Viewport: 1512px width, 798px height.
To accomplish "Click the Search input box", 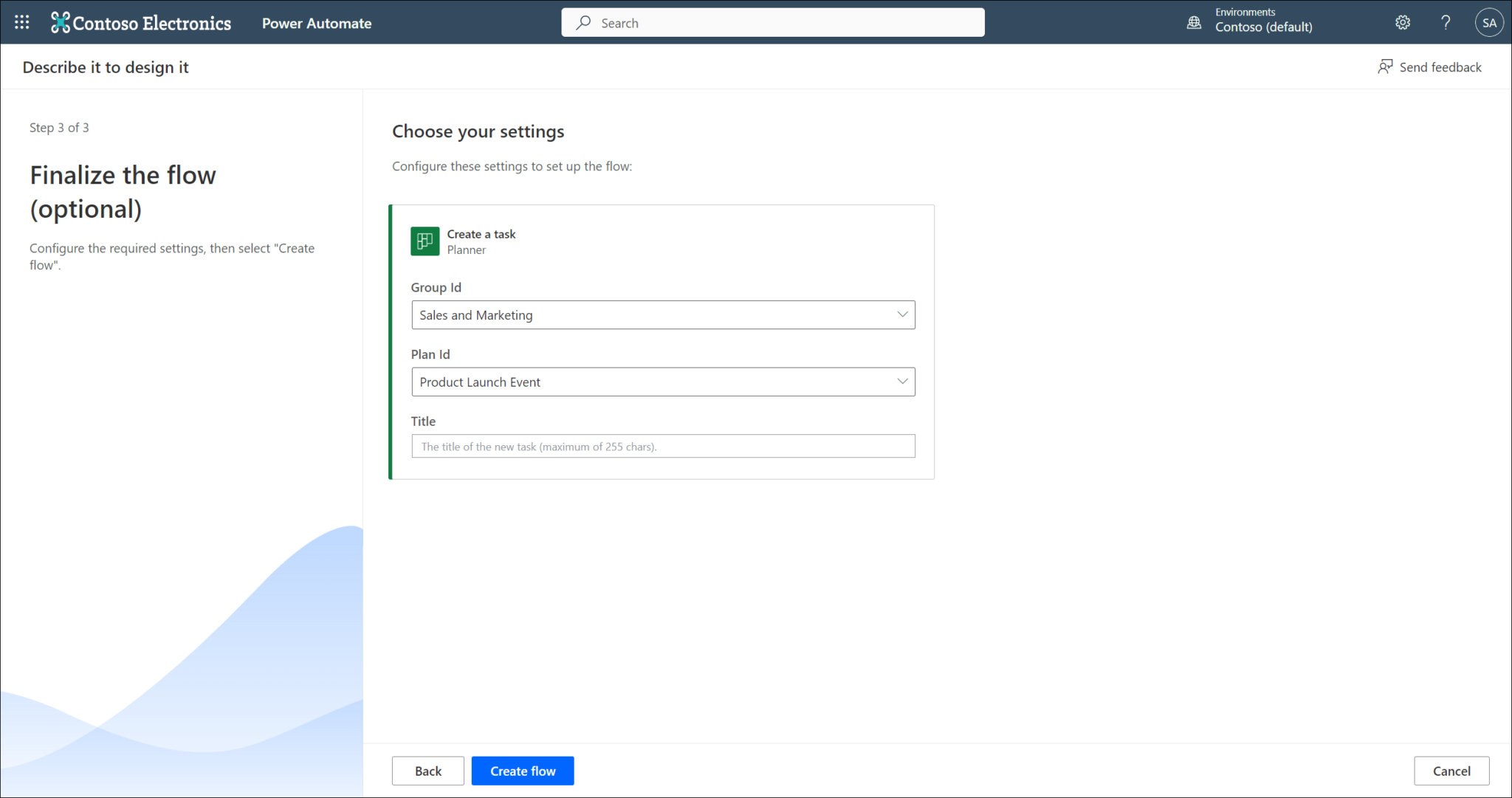I will pyautogui.click(x=773, y=23).
